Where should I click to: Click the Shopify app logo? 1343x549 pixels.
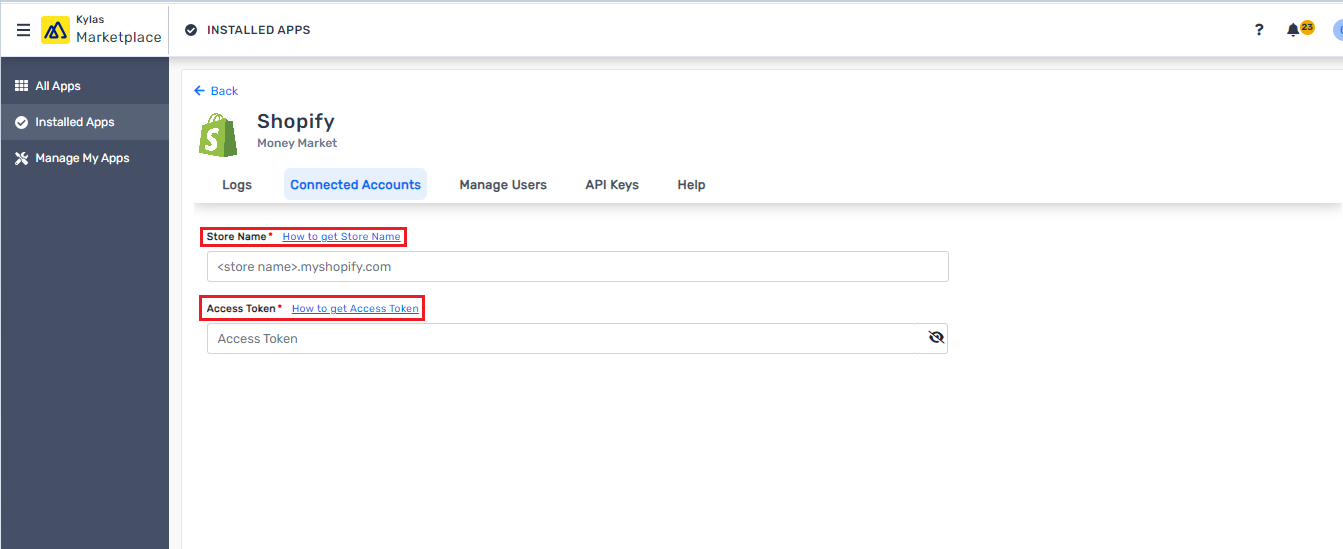[218, 134]
